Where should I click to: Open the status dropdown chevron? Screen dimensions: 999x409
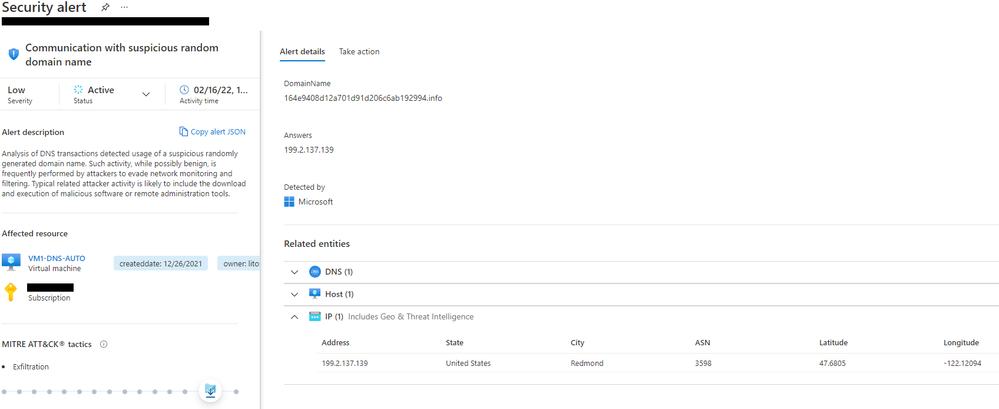pos(146,94)
